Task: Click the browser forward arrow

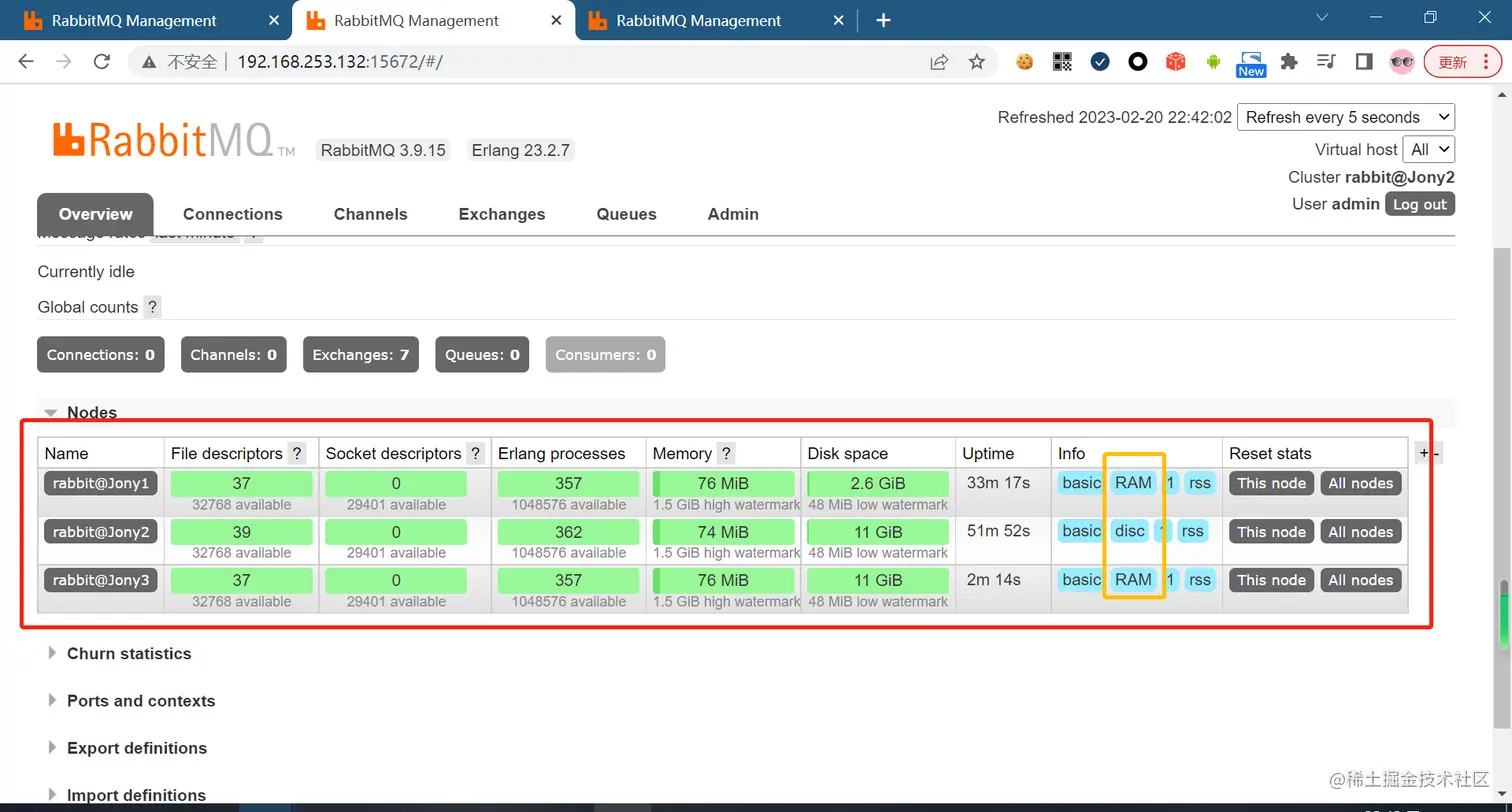Action: (x=64, y=62)
